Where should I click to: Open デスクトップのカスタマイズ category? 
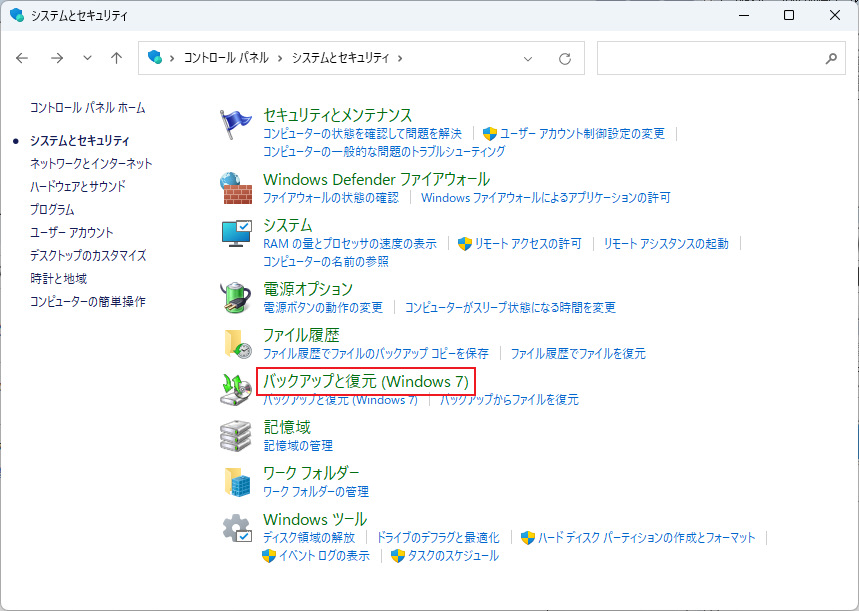click(88, 255)
